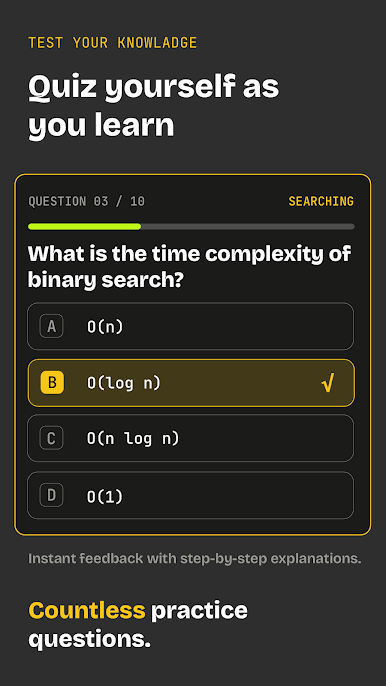Choose answer option O(n)
The width and height of the screenshot is (386, 686).
coord(190,326)
